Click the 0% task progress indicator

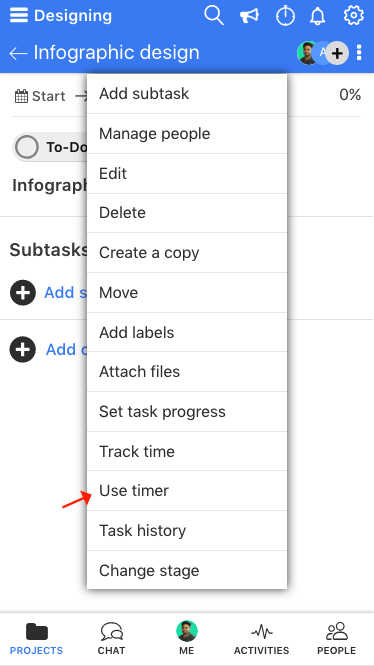pyautogui.click(x=350, y=95)
